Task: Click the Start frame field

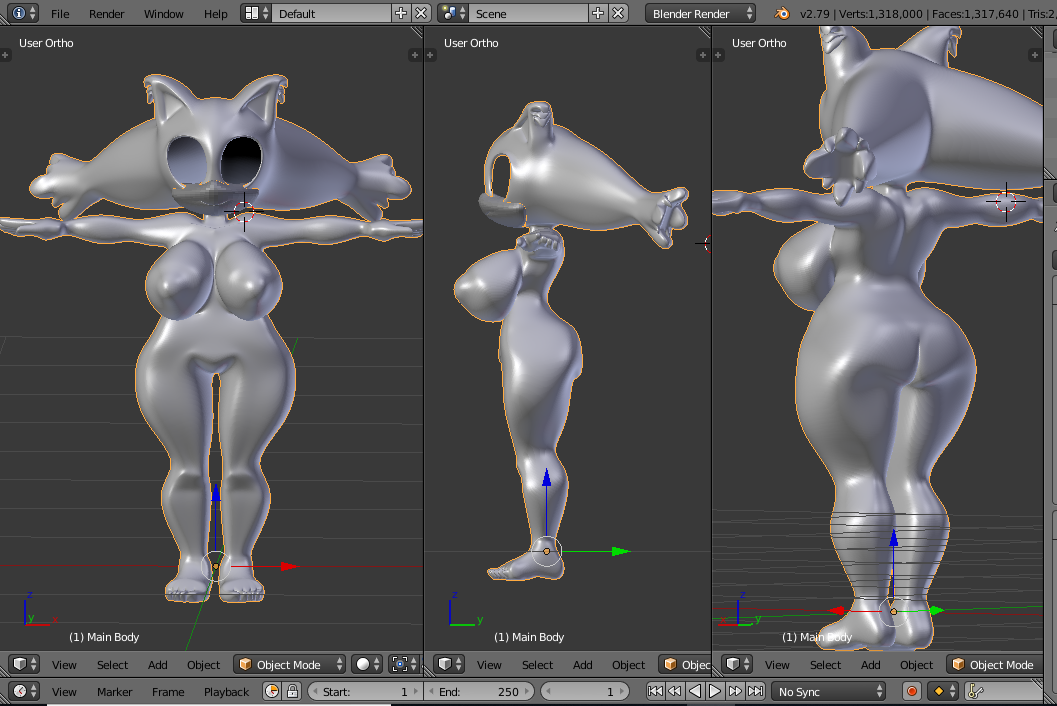Action: pos(365,691)
